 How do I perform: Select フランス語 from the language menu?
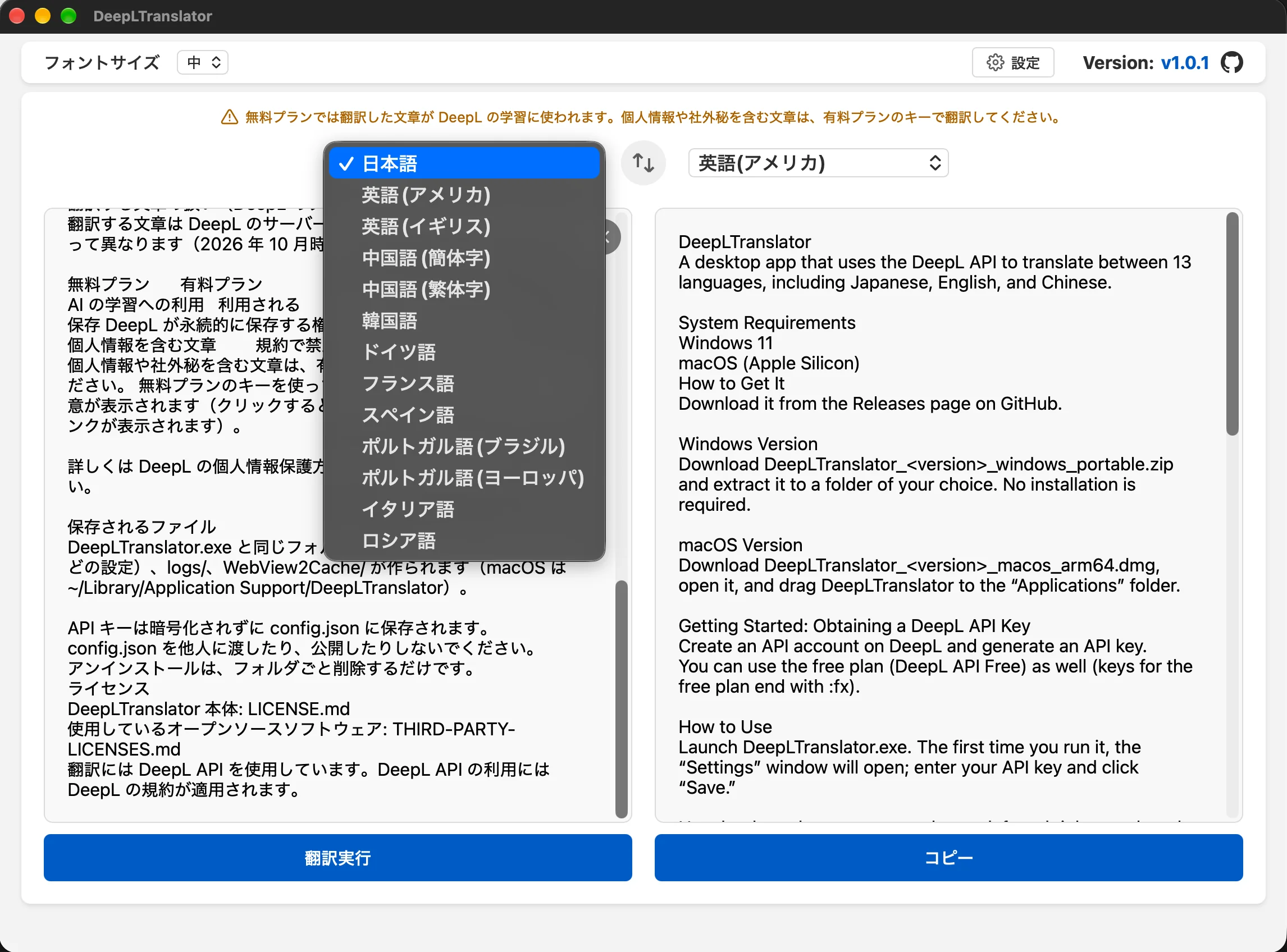pos(464,383)
